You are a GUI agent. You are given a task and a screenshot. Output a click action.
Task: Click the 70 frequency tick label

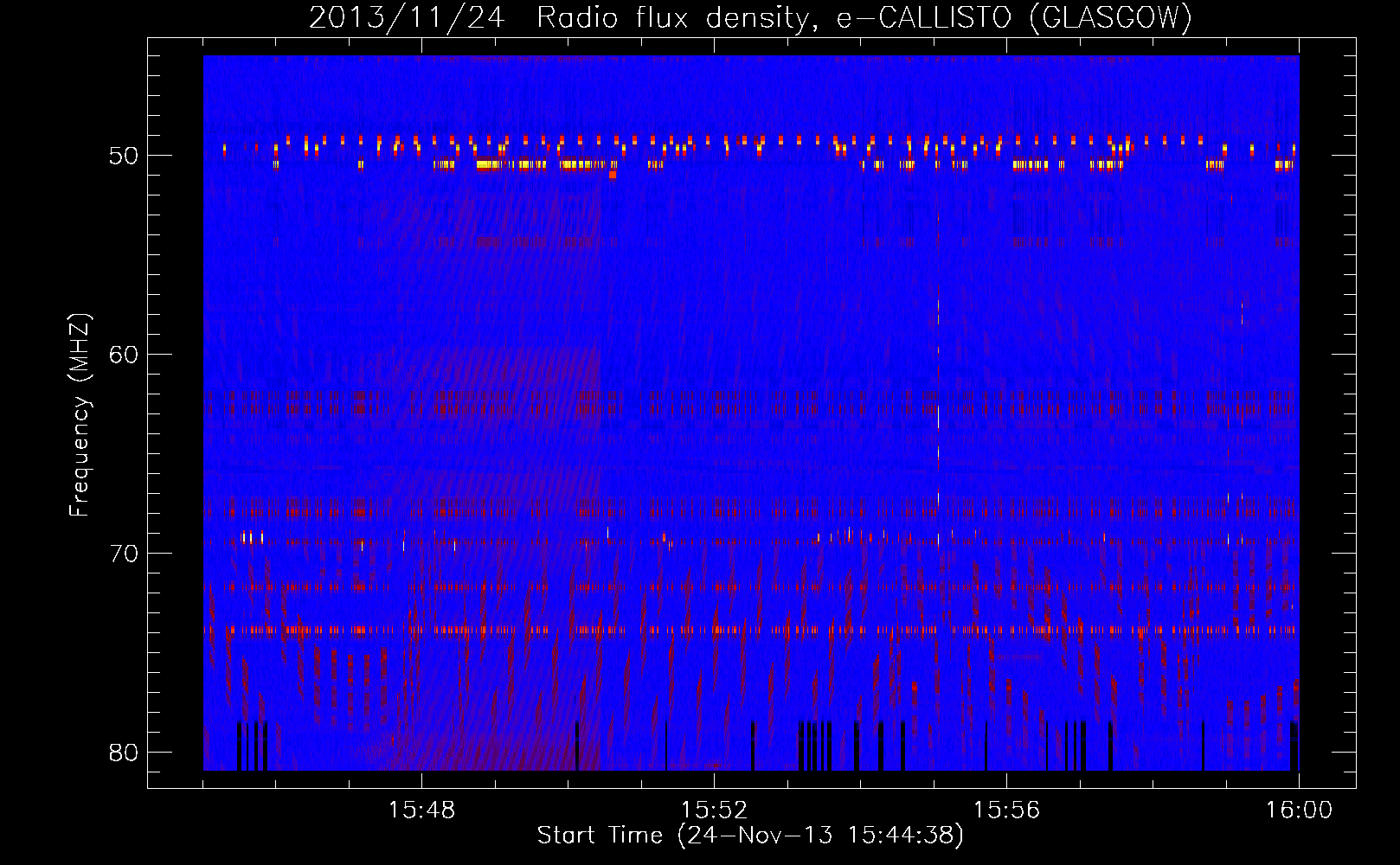point(125,554)
